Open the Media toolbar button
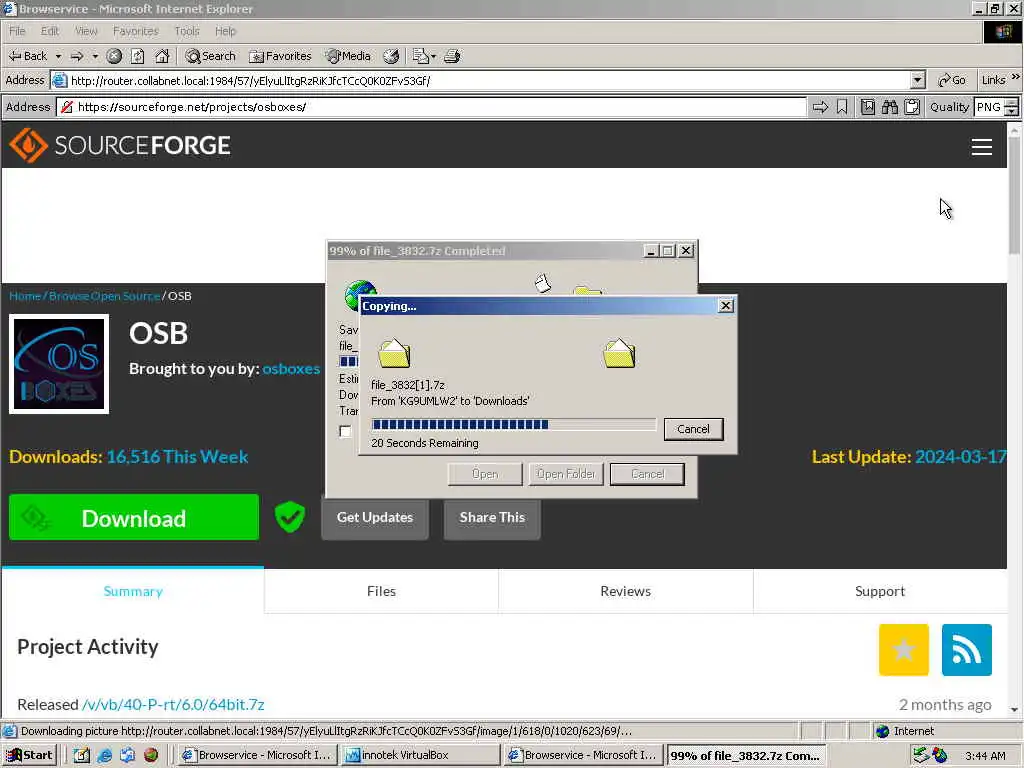The height and width of the screenshot is (768, 1024). [348, 56]
